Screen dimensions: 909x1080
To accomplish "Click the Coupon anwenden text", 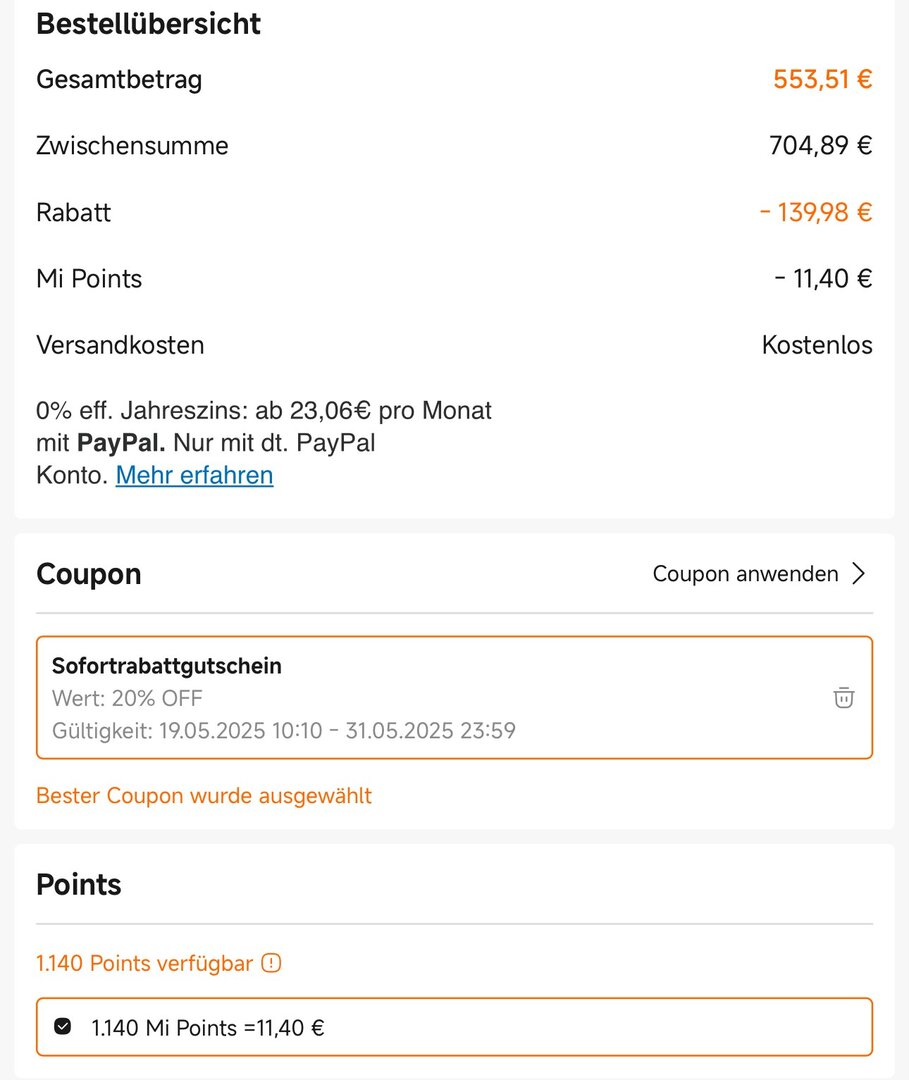I will point(745,573).
